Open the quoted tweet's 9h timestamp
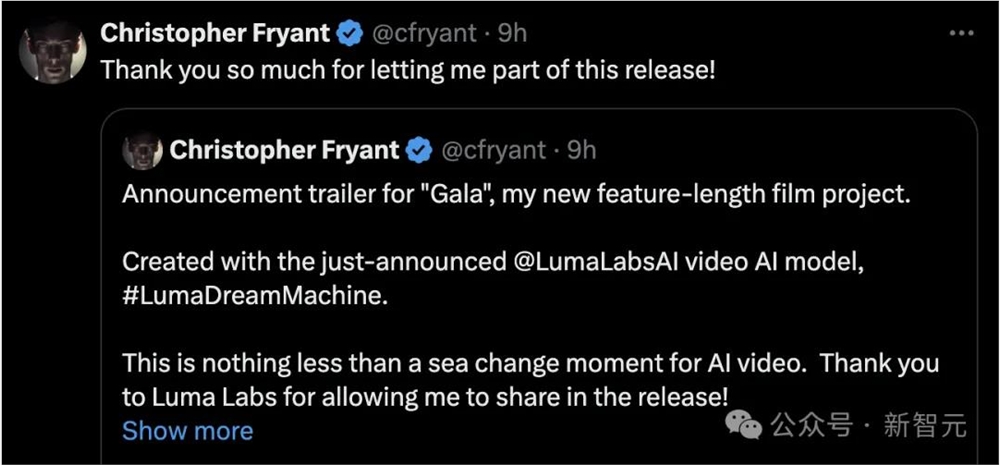1000x465 pixels. click(581, 151)
